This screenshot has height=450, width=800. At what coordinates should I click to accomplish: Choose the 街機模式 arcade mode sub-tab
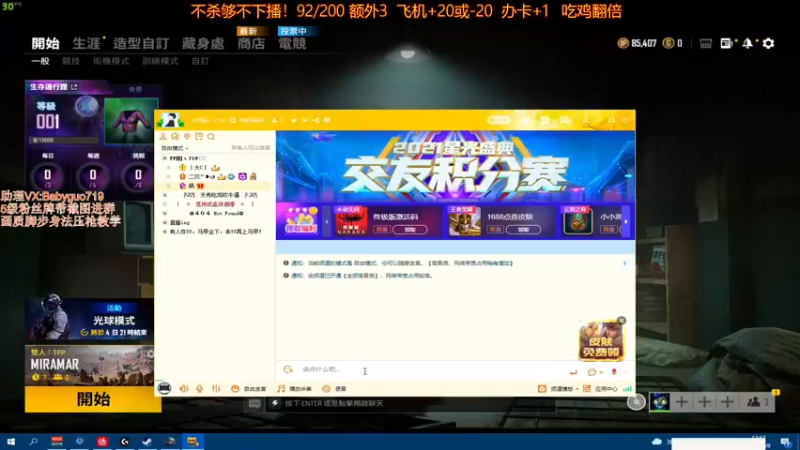111,61
